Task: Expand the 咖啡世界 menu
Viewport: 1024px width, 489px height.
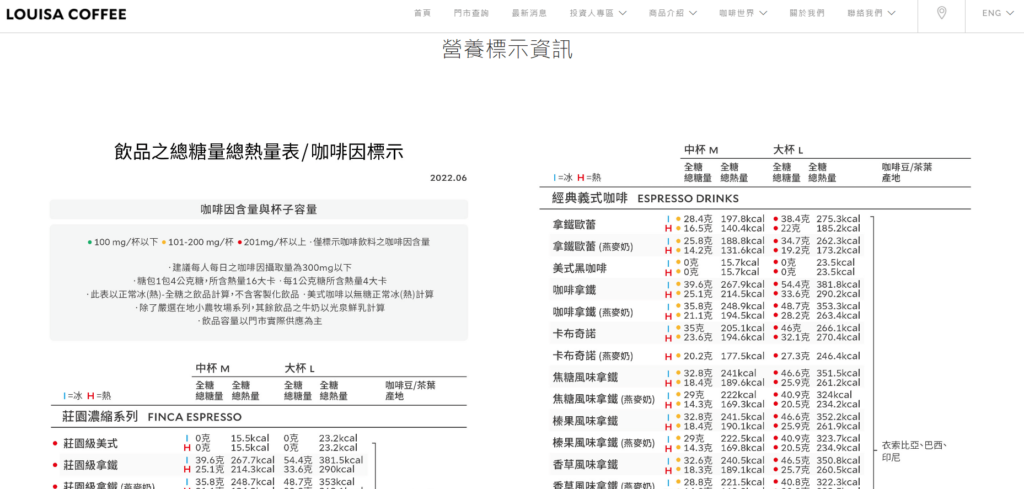Action: pos(743,13)
